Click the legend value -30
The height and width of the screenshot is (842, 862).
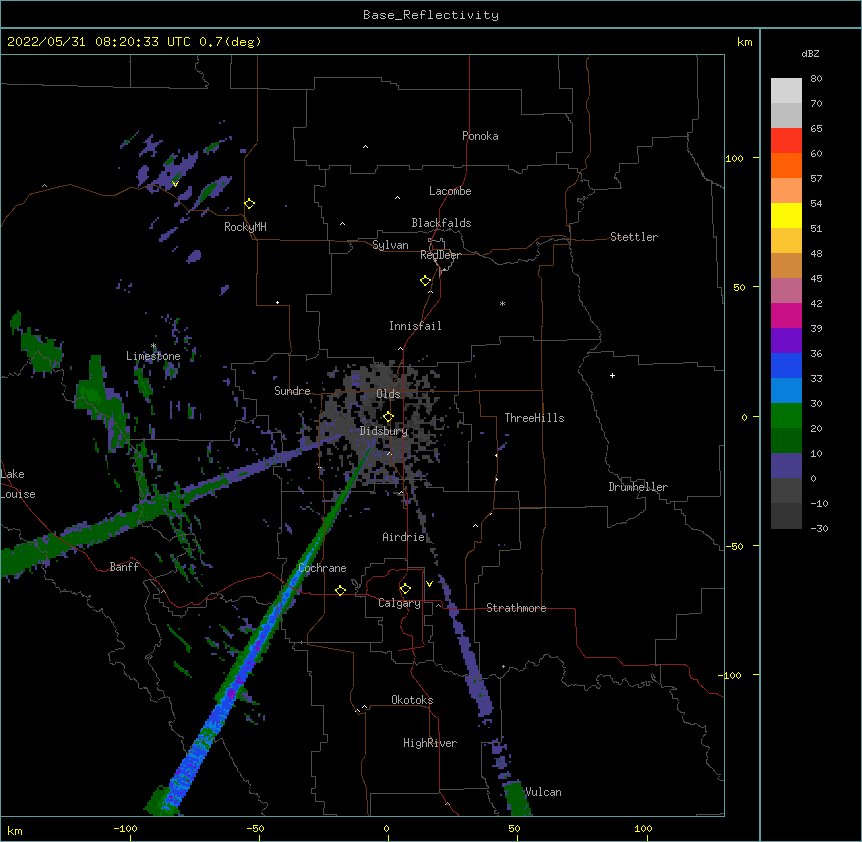click(819, 528)
